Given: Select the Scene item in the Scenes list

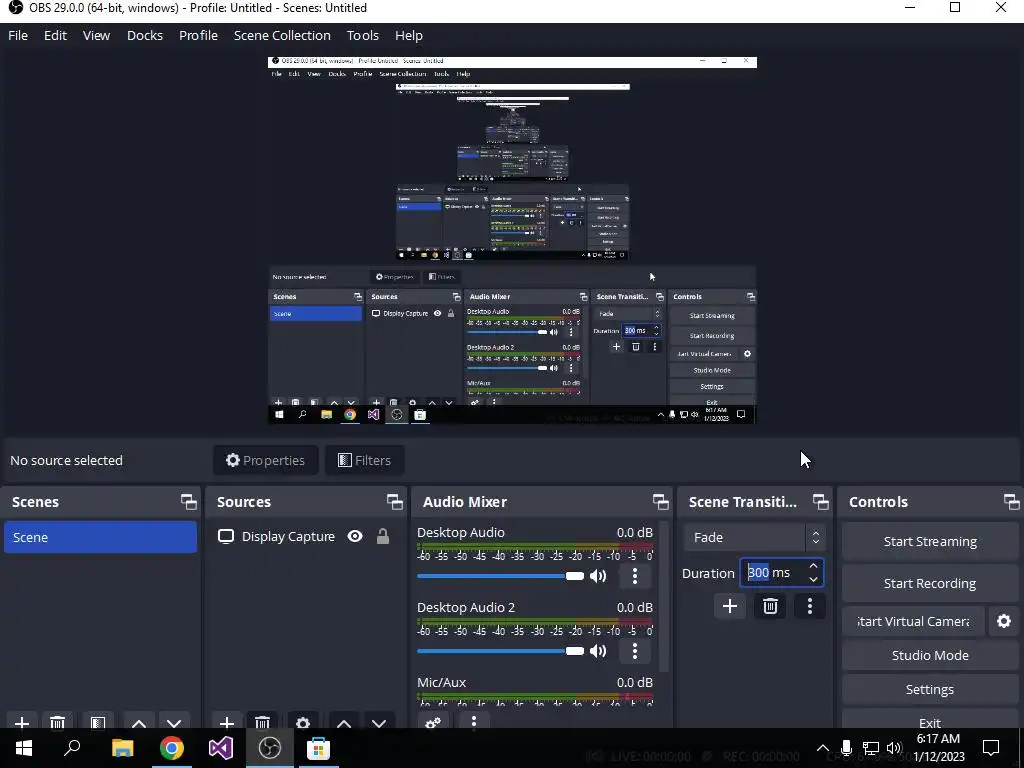Looking at the screenshot, I should (101, 537).
